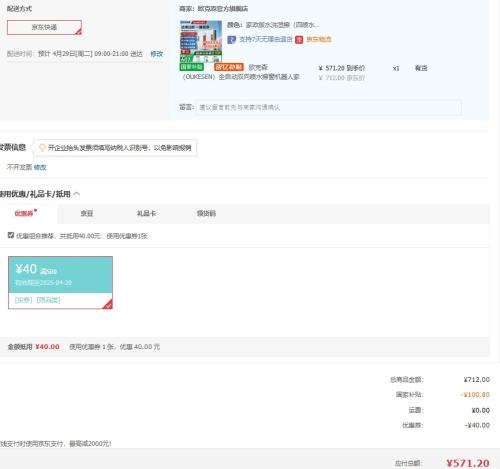Switch to the 京豆 tab
The image size is (500, 469).
[87, 213]
